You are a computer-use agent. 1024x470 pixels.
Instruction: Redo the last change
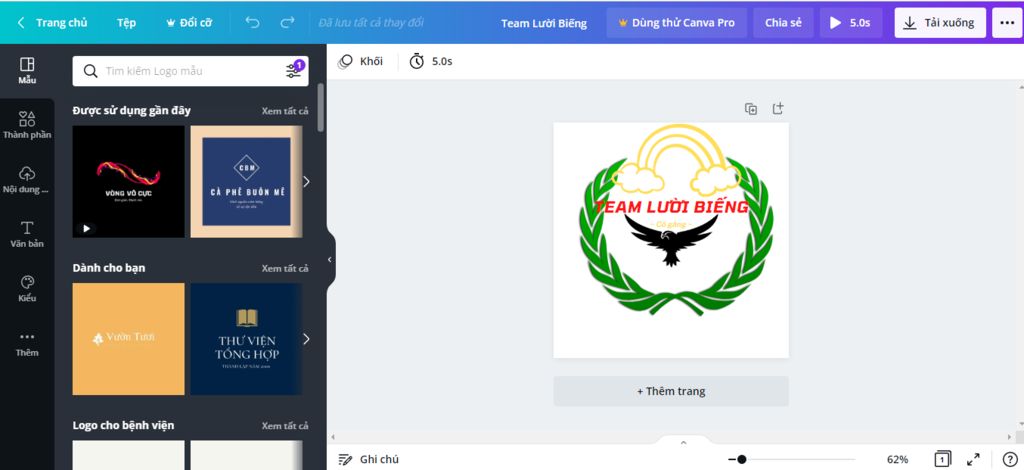tap(287, 23)
